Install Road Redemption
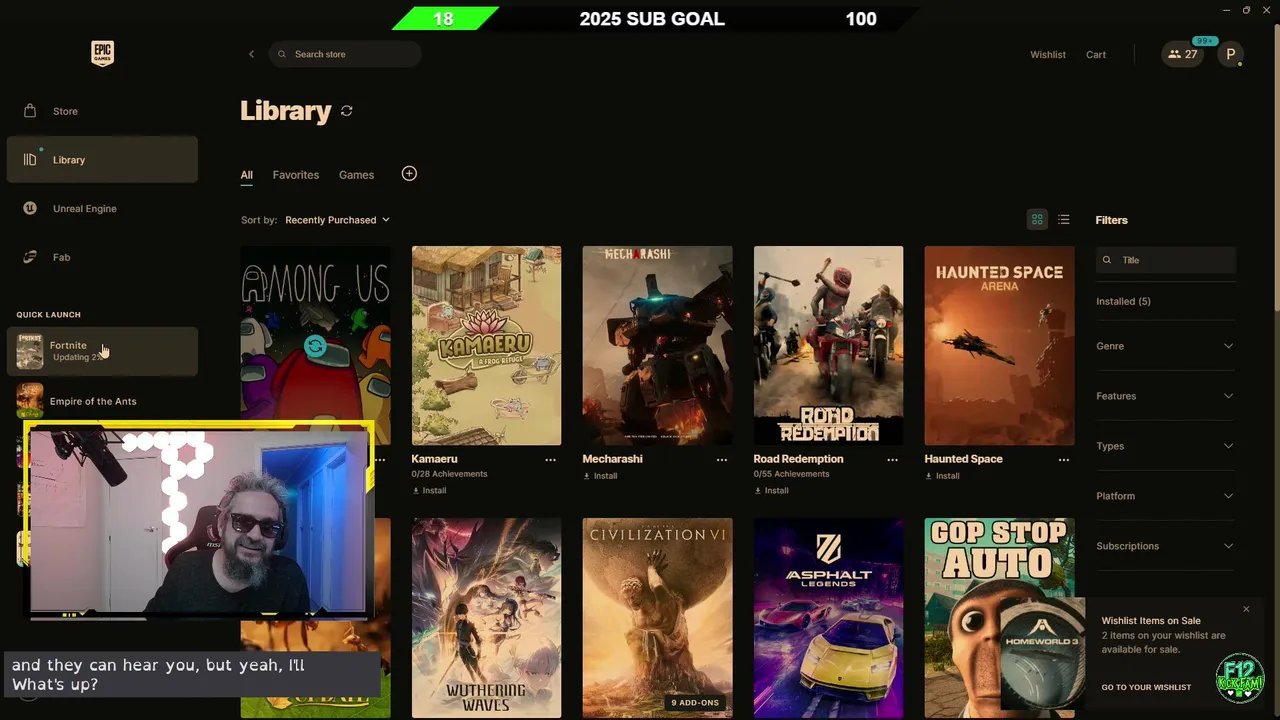The height and width of the screenshot is (720, 1280). [x=771, y=491]
